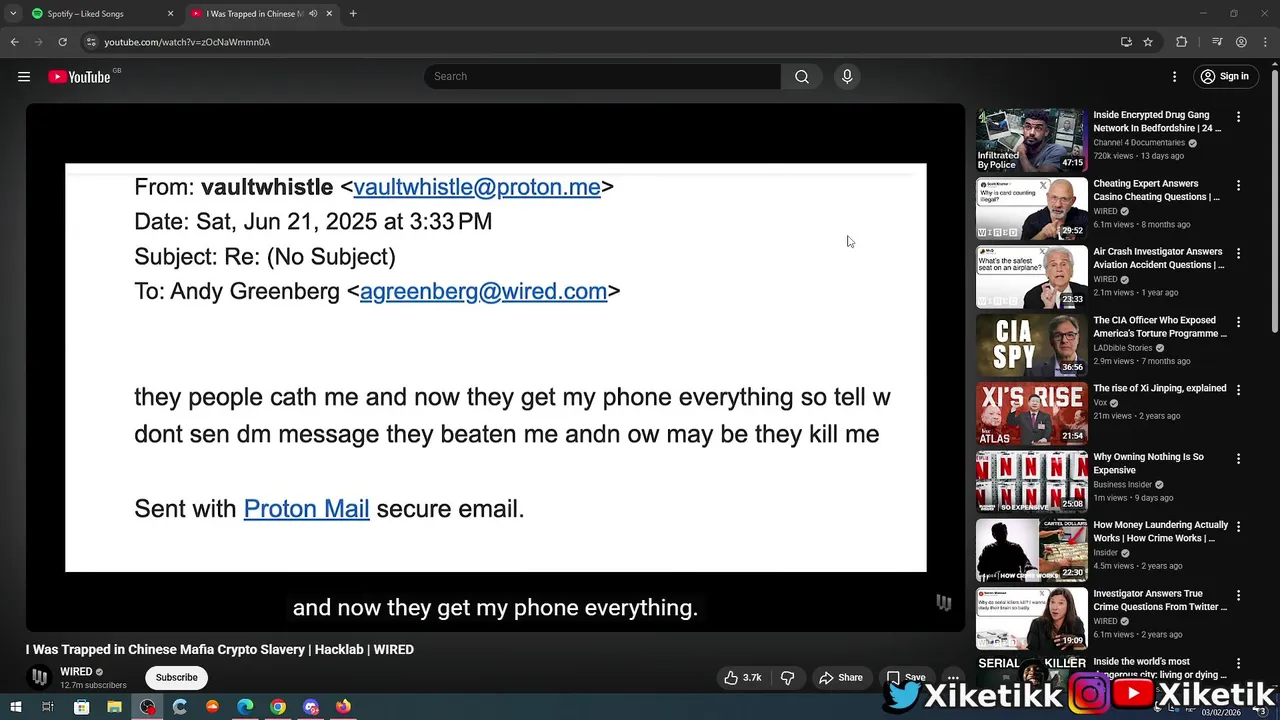Open Microsoft Store from the taskbar
Image resolution: width=1280 pixels, height=720 pixels.
click(x=81, y=707)
